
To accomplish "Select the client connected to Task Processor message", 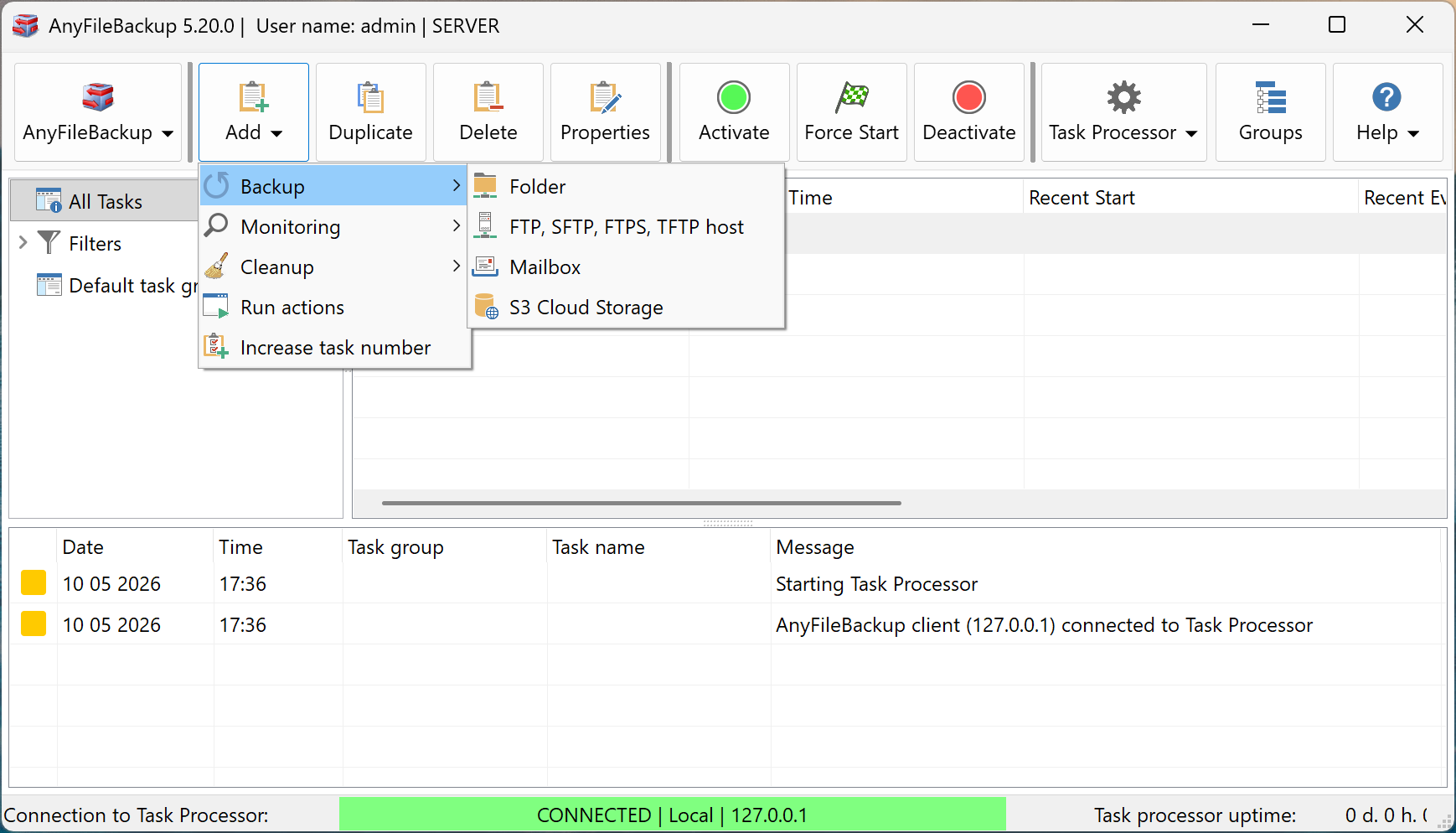I will 1044,625.
